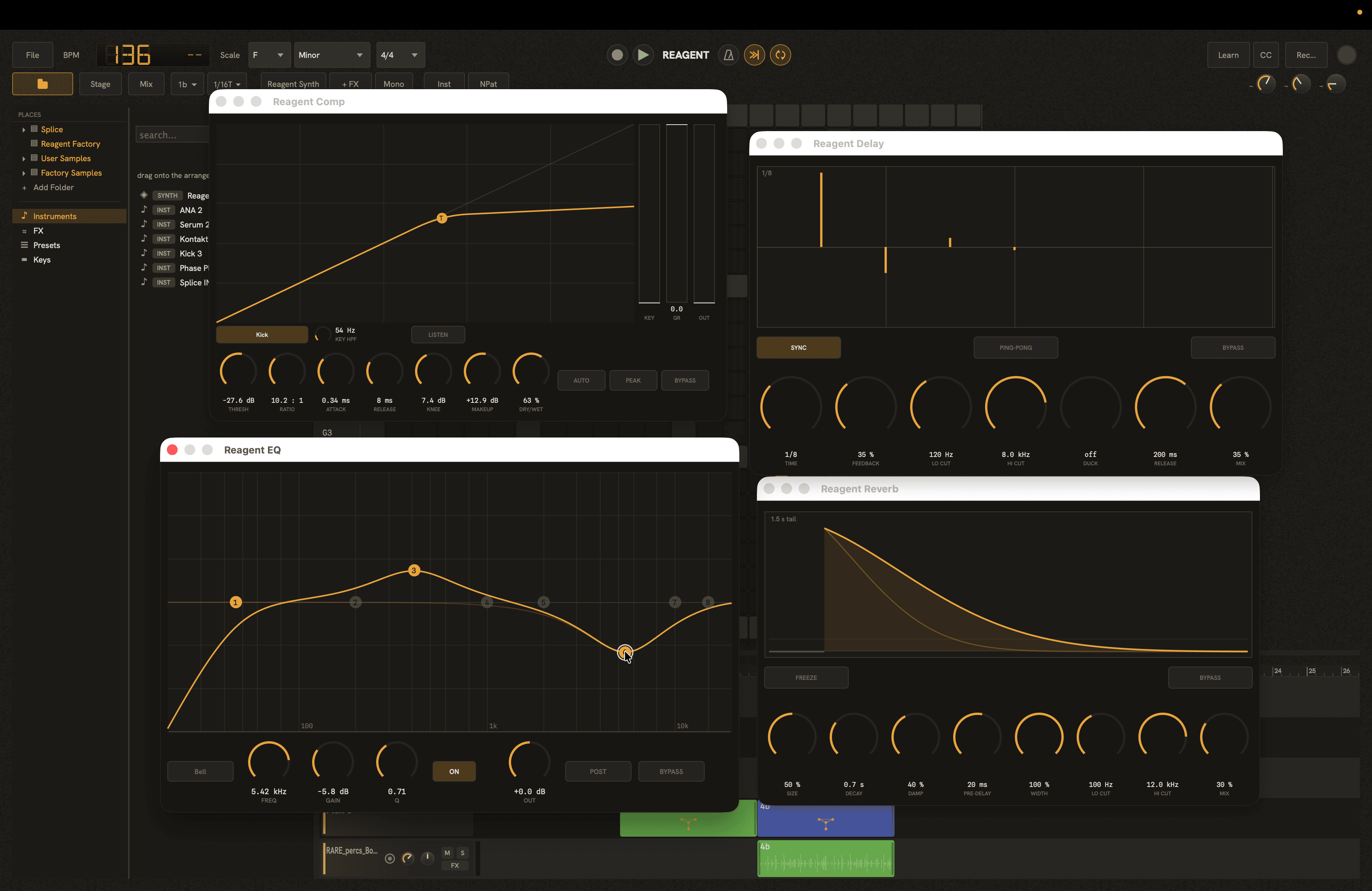This screenshot has width=1372, height=891.
Task: Click the POST button in Reagent EQ
Action: [x=598, y=772]
